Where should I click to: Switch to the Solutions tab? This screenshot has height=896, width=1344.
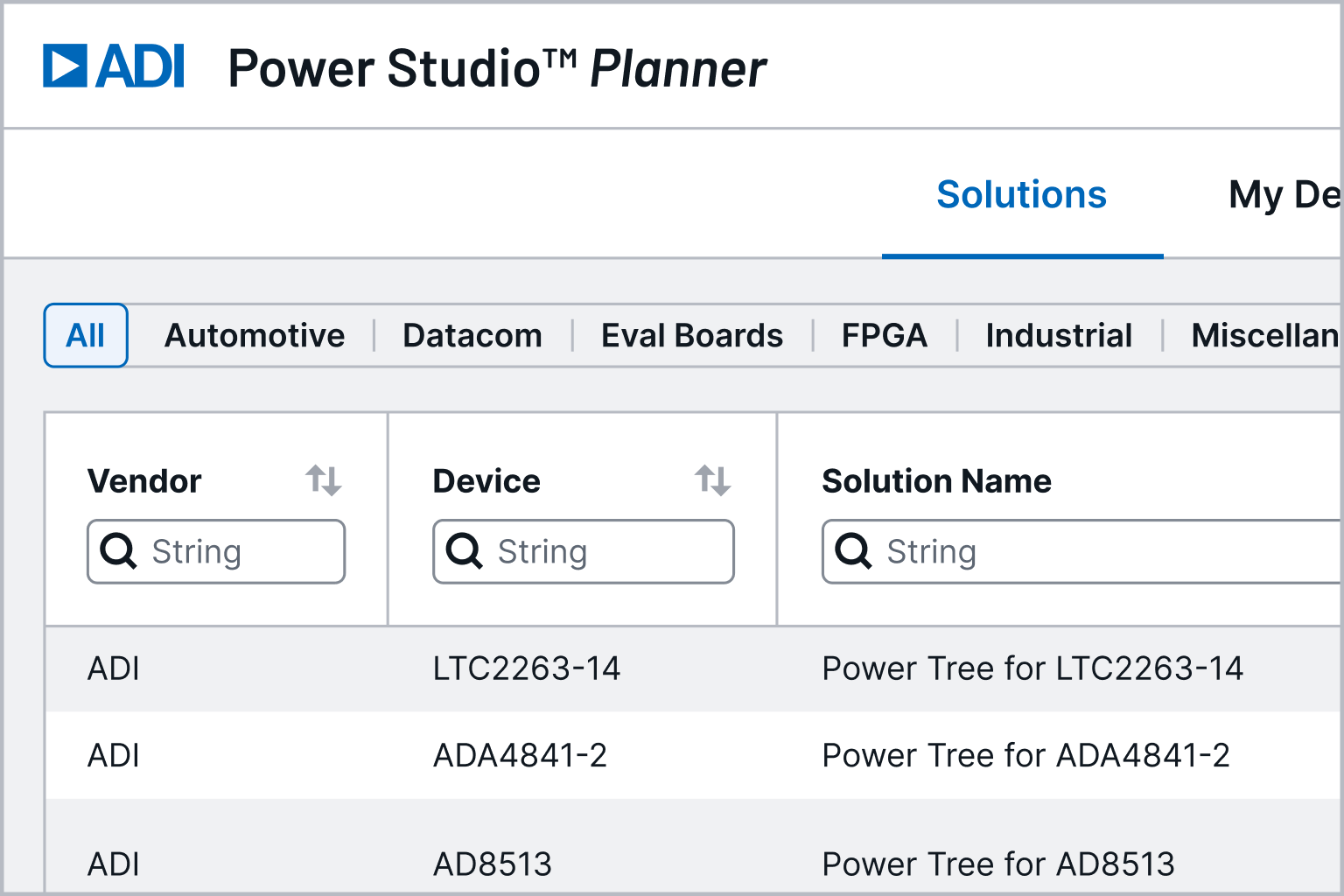(x=1021, y=194)
